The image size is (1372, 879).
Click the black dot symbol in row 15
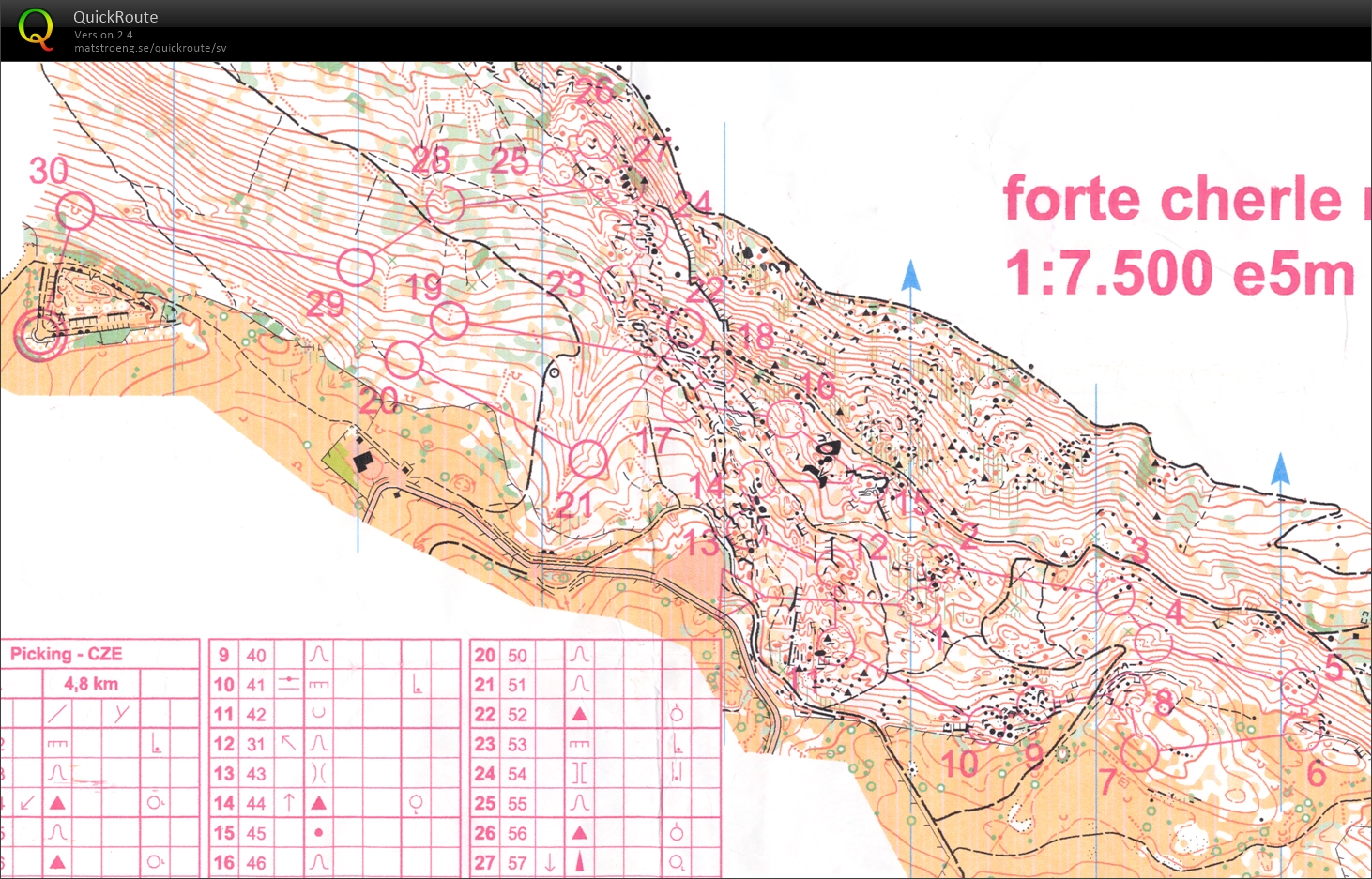(319, 832)
